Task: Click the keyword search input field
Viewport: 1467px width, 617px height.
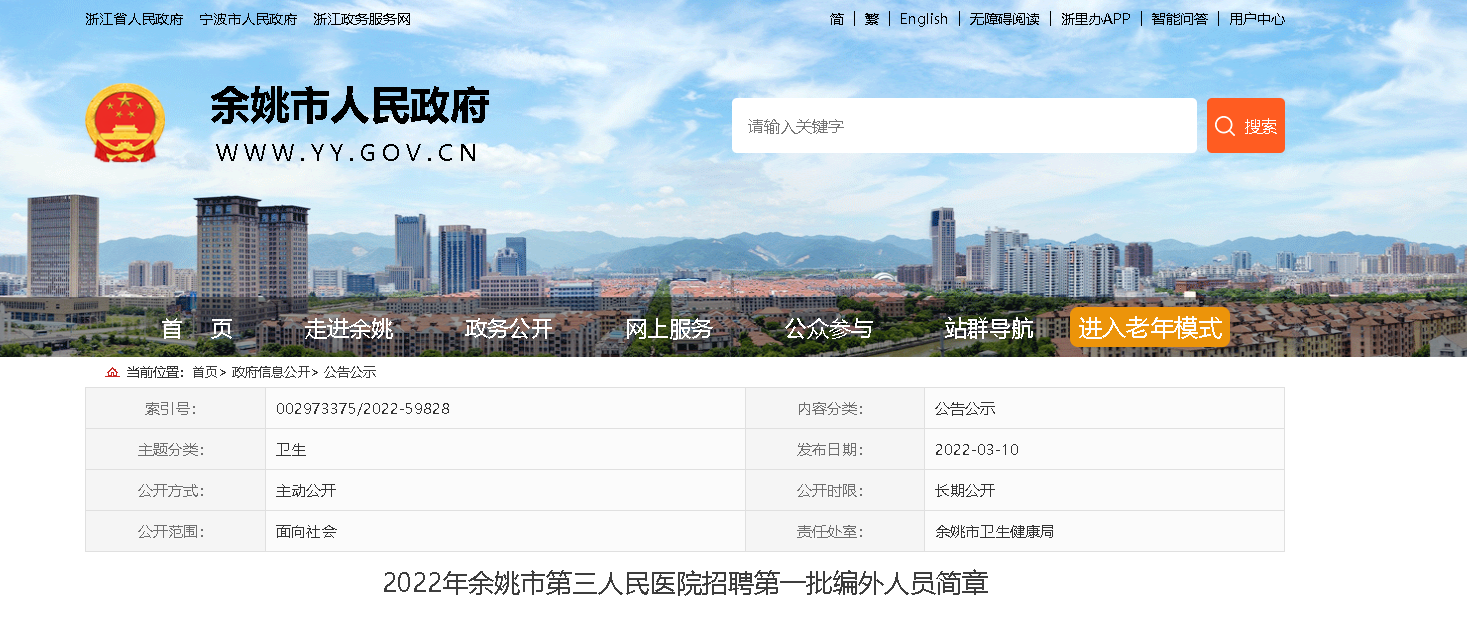Action: point(963,126)
